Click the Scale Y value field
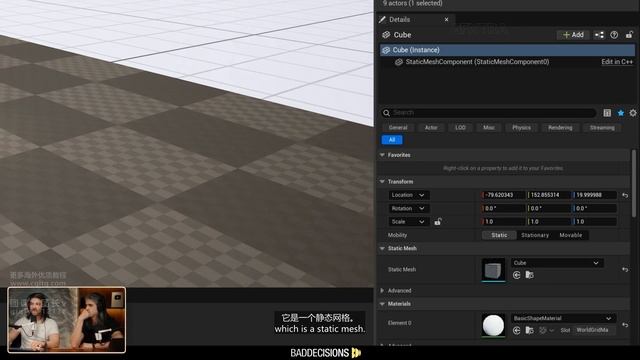 pyautogui.click(x=549, y=222)
